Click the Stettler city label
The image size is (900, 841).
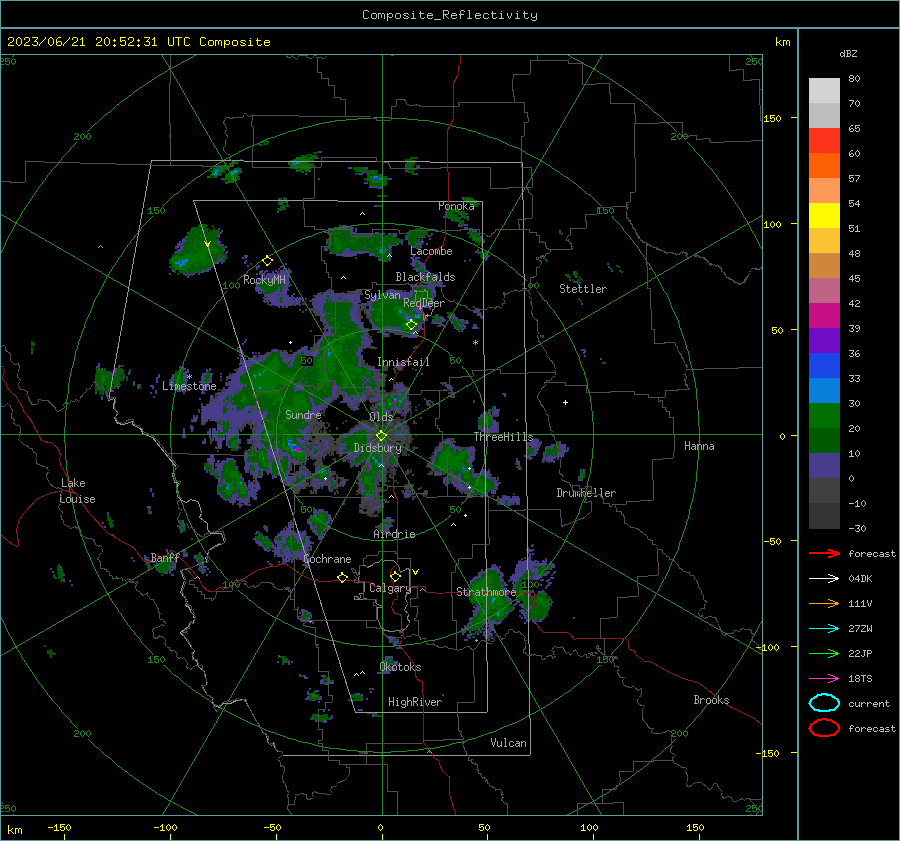(x=583, y=289)
